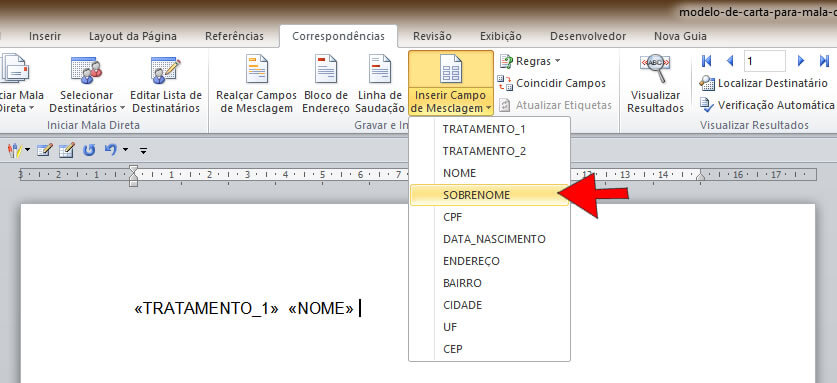Click the record number input field
This screenshot has width=837, height=383.
pyautogui.click(x=764, y=61)
